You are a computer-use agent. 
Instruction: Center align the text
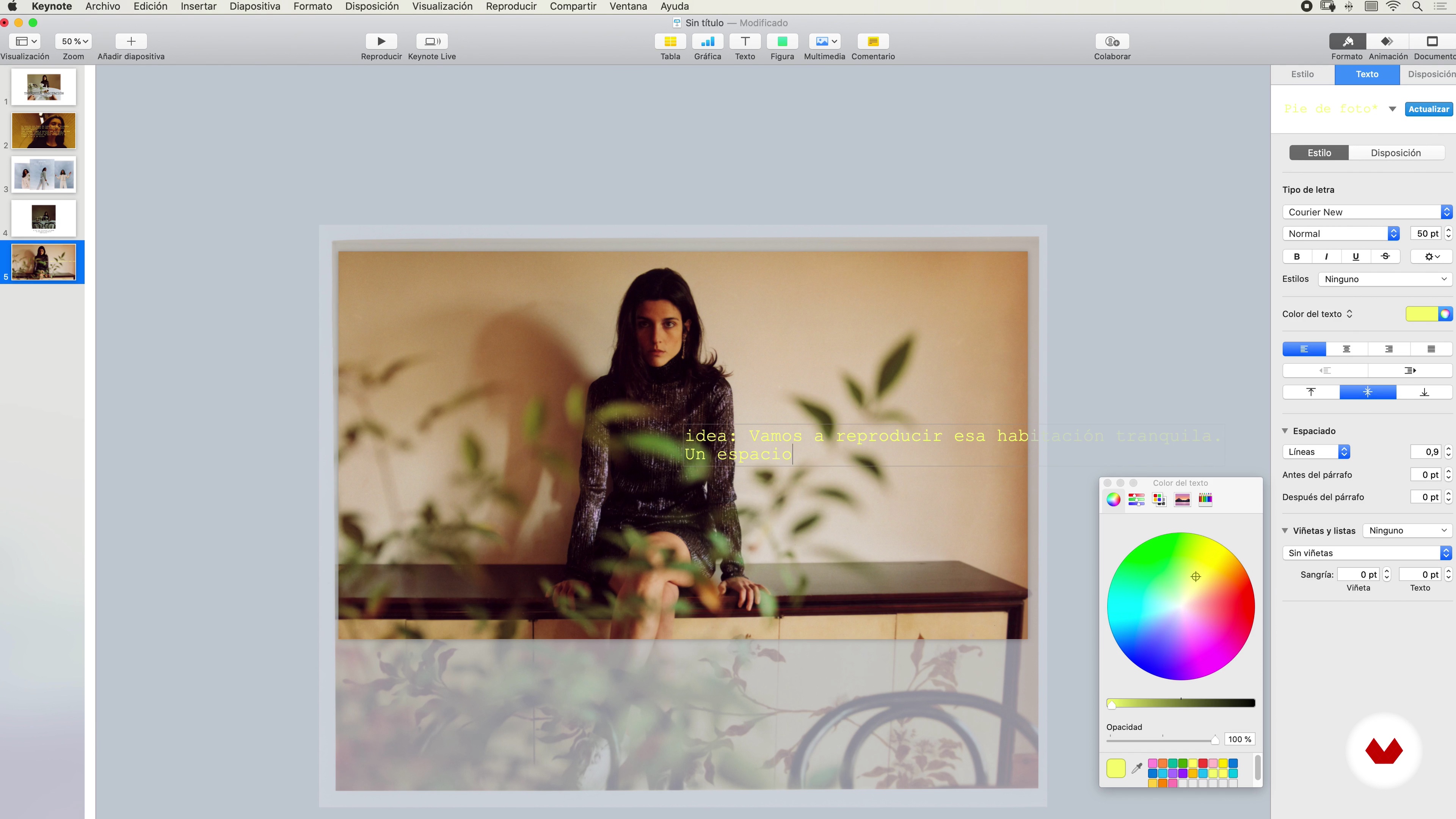pos(1346,349)
